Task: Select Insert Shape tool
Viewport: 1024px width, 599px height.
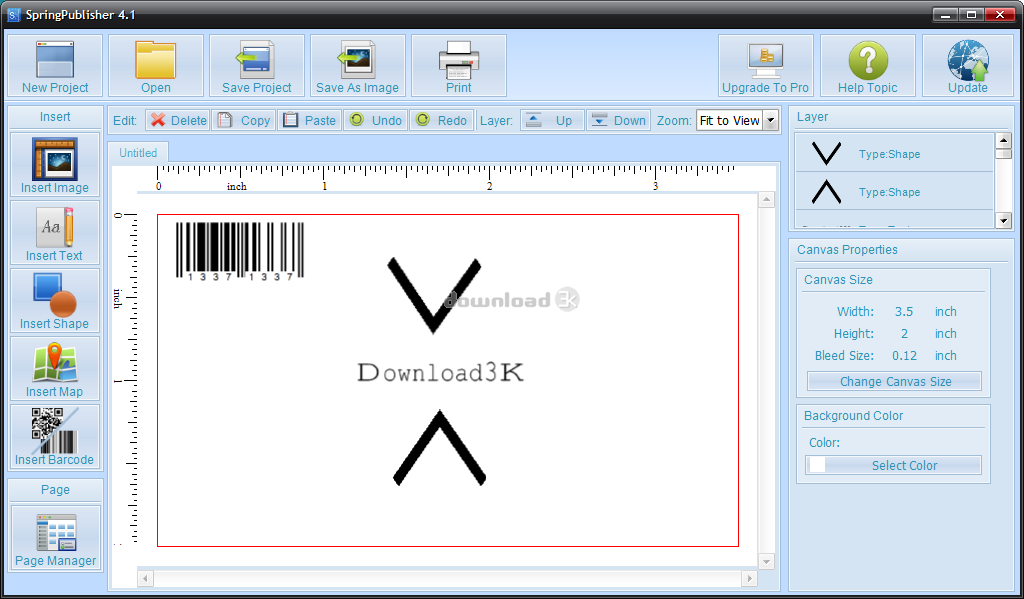Action: click(55, 300)
